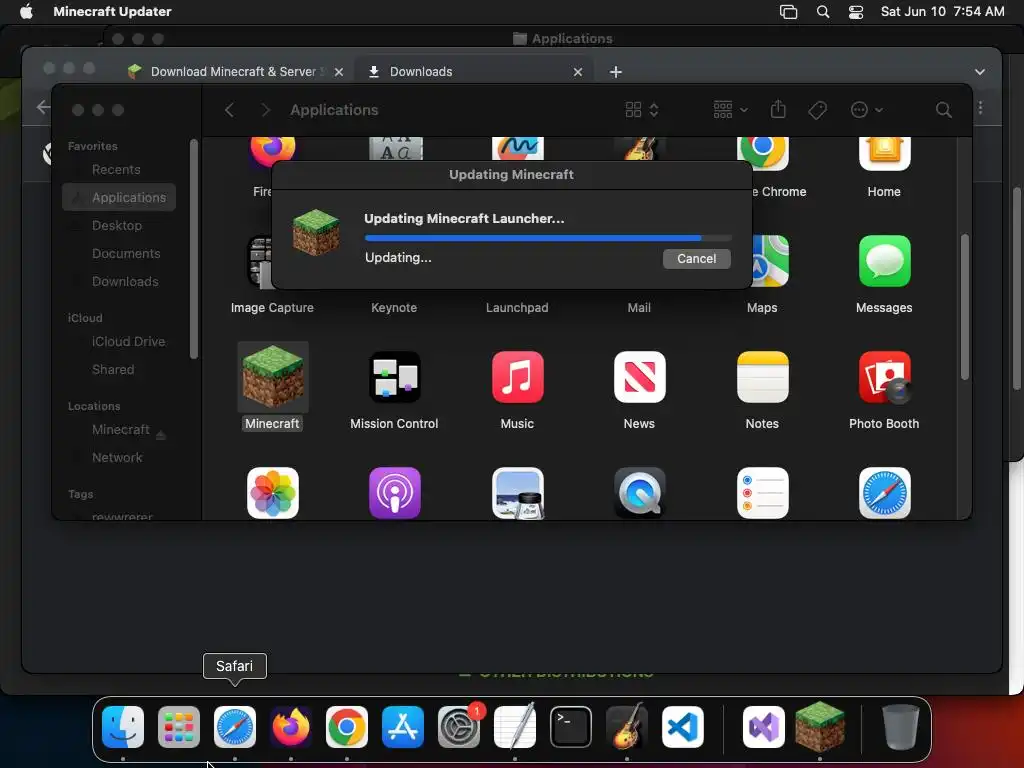
Task: Select the Image Capture label
Action: pos(272,308)
